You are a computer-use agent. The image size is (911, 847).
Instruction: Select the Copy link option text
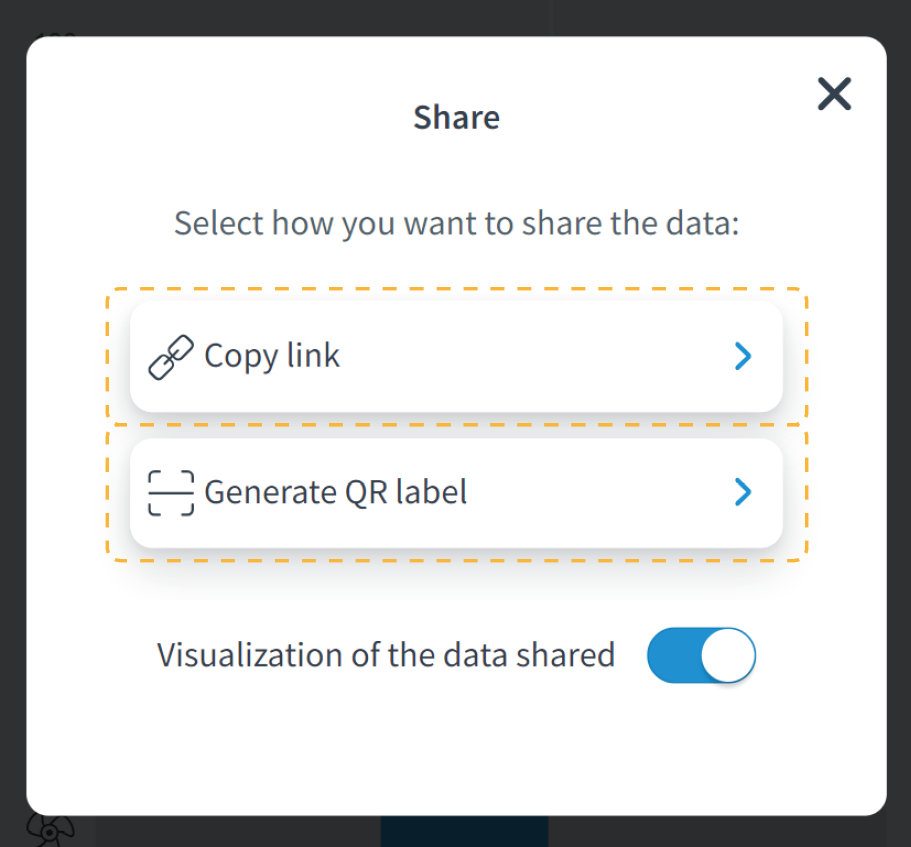pyautogui.click(x=272, y=356)
